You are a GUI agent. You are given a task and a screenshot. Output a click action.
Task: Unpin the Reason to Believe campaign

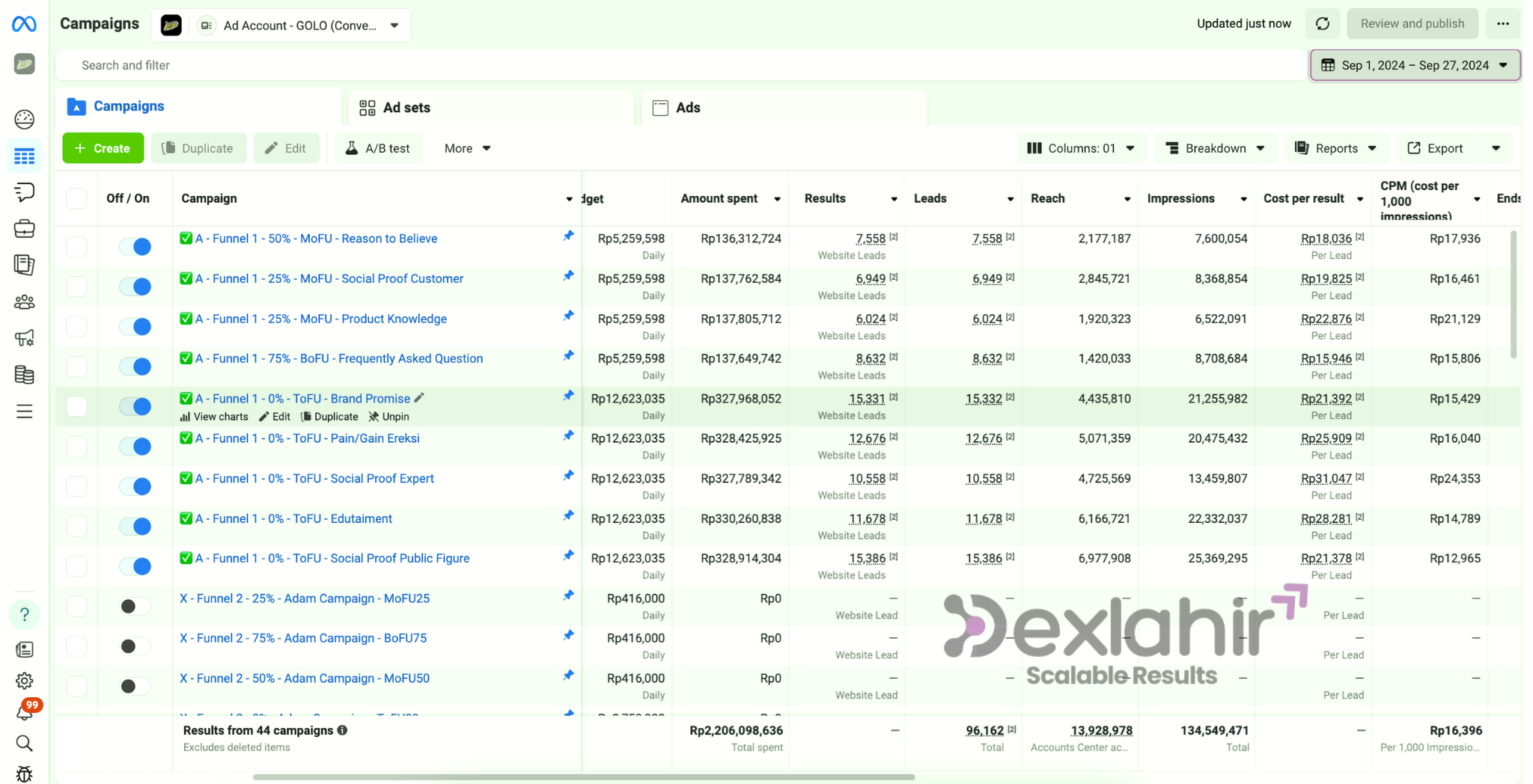[568, 236]
